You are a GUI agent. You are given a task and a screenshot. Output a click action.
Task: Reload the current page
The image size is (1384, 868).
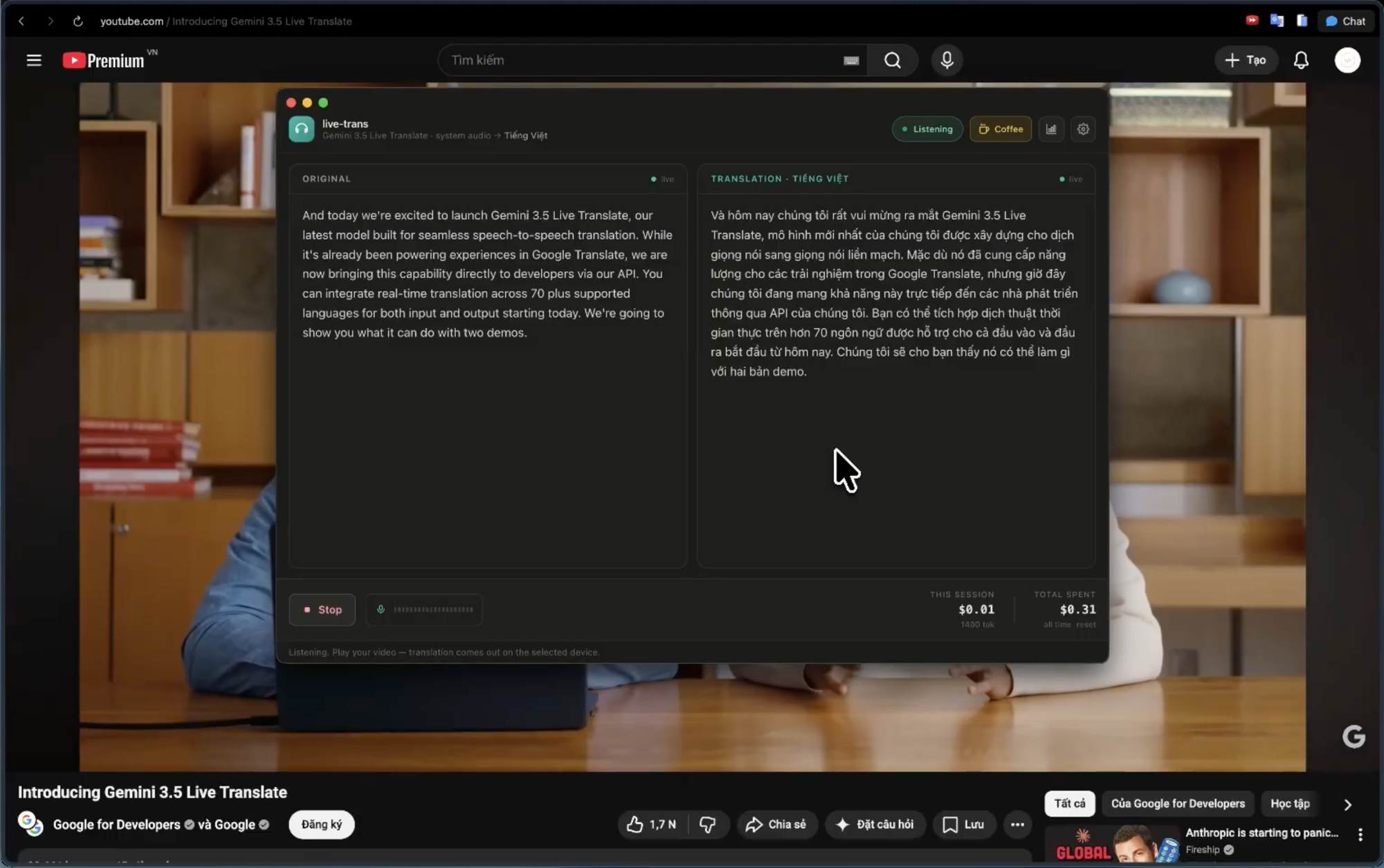click(x=78, y=21)
